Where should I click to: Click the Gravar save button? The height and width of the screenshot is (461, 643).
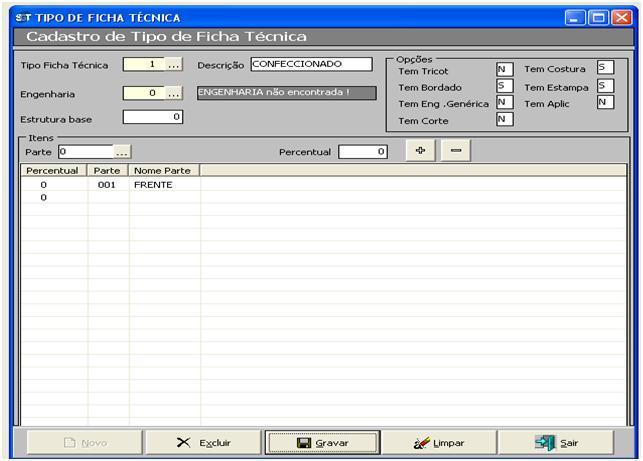[x=322, y=442]
